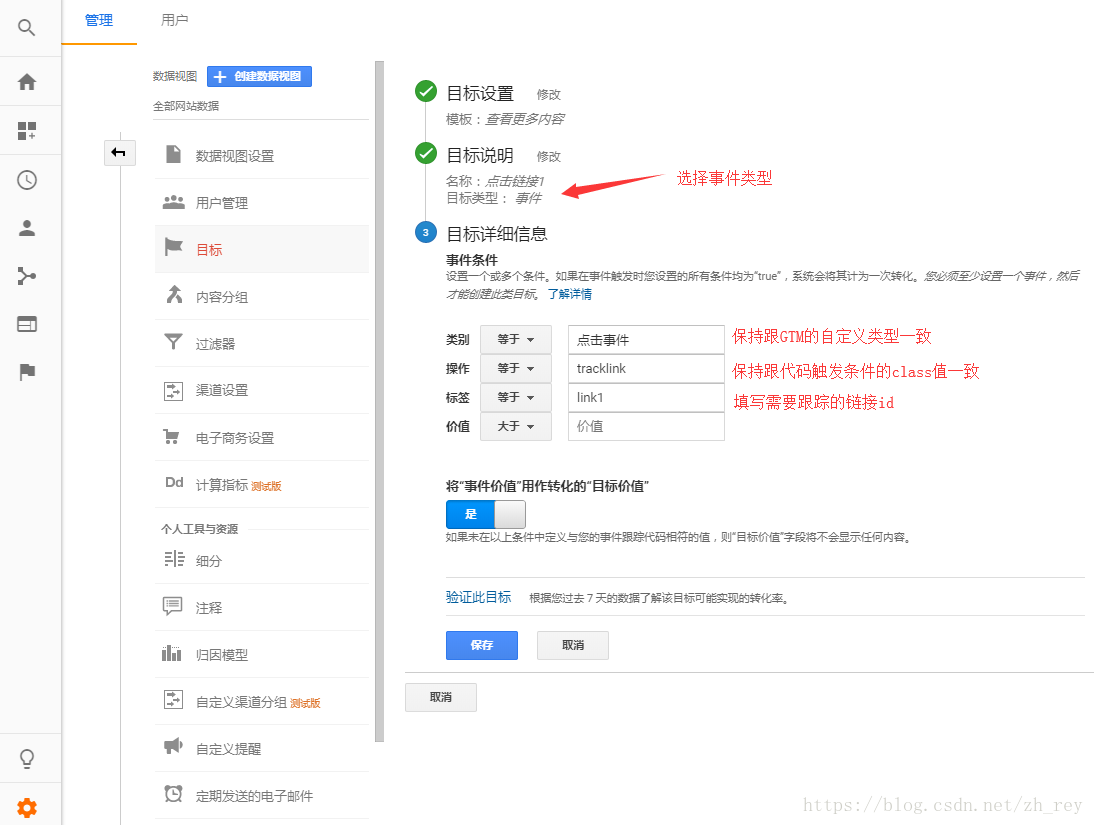Click the 自定义渠道分组 icon
The height and width of the screenshot is (825, 1094).
coord(173,699)
